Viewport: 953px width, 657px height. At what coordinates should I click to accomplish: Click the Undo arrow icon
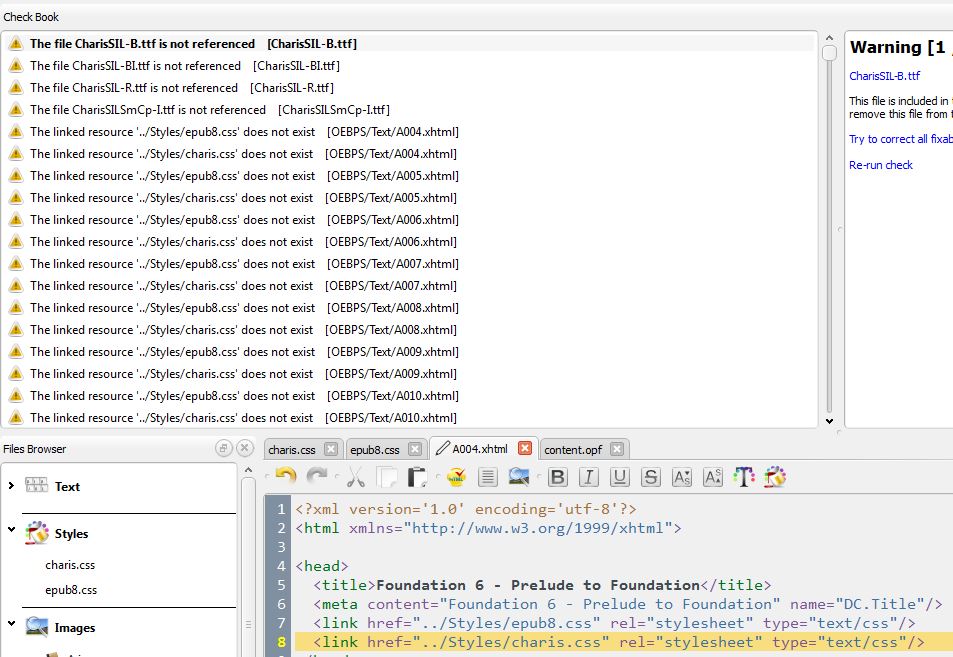pos(286,477)
